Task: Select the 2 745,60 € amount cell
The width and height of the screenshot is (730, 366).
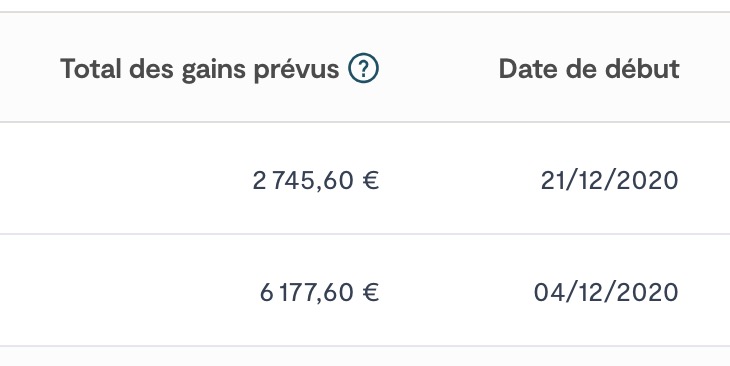Action: 316,180
